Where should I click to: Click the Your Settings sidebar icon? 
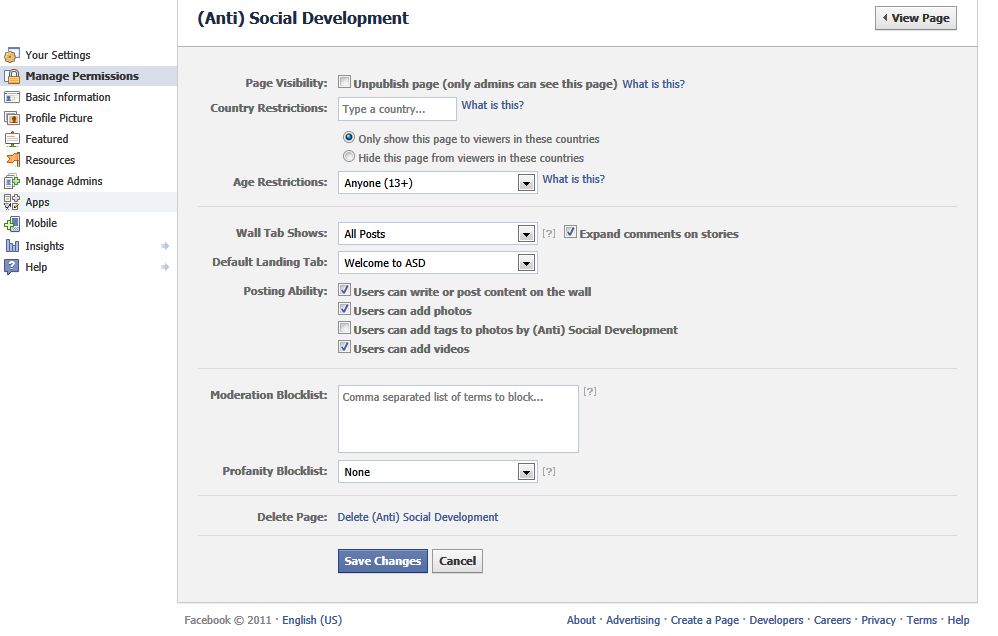(12, 55)
